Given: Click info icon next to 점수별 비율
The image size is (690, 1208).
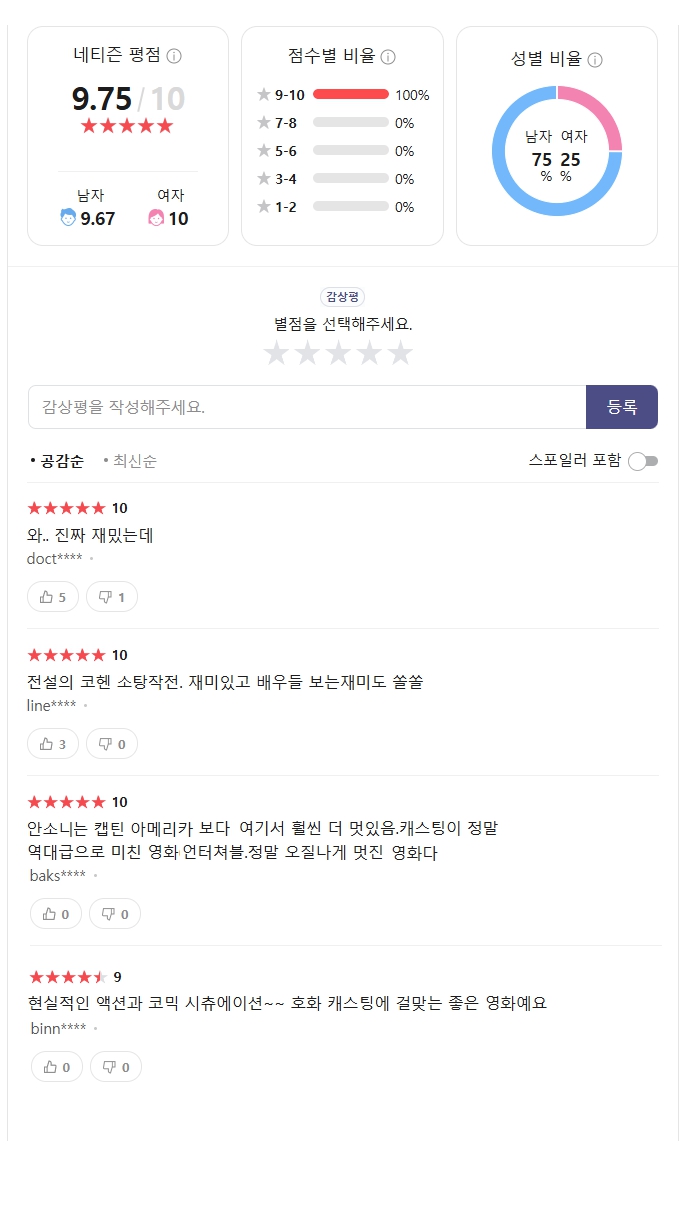Looking at the screenshot, I should pos(388,57).
